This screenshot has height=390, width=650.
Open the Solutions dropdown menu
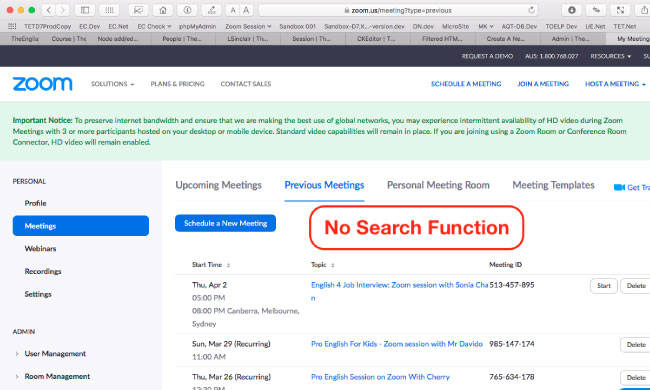[x=112, y=84]
